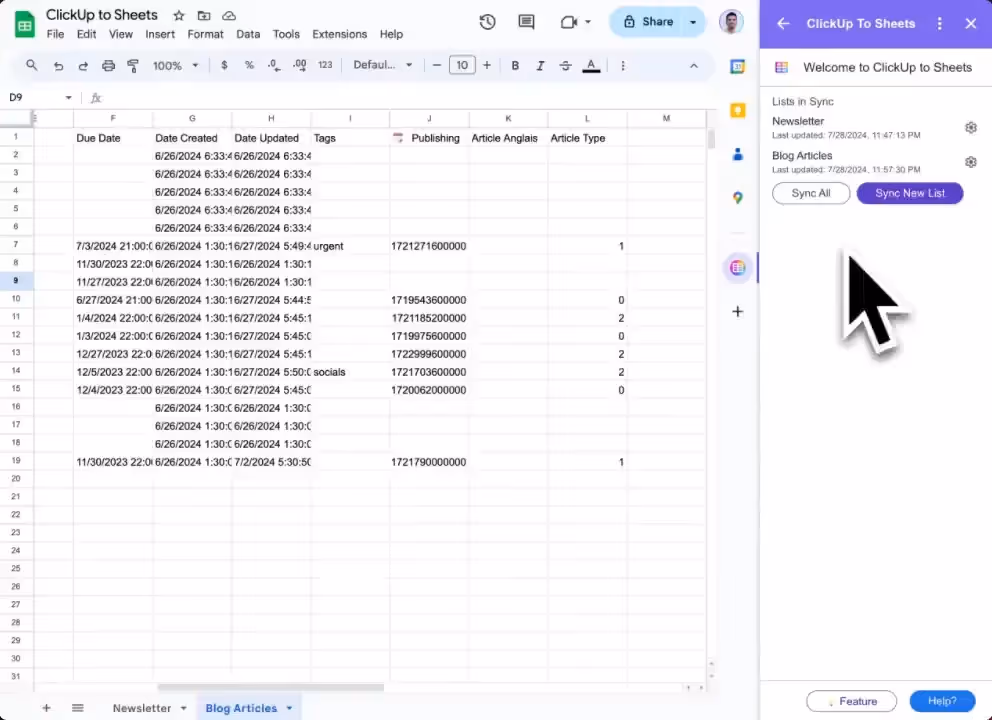The image size is (992, 720).
Task: Click the Sync All button
Action: tap(810, 193)
